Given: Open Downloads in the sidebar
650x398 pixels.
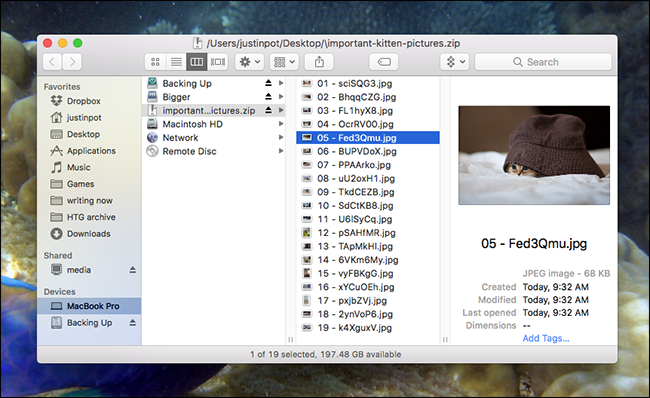Looking at the screenshot, I should 89,233.
